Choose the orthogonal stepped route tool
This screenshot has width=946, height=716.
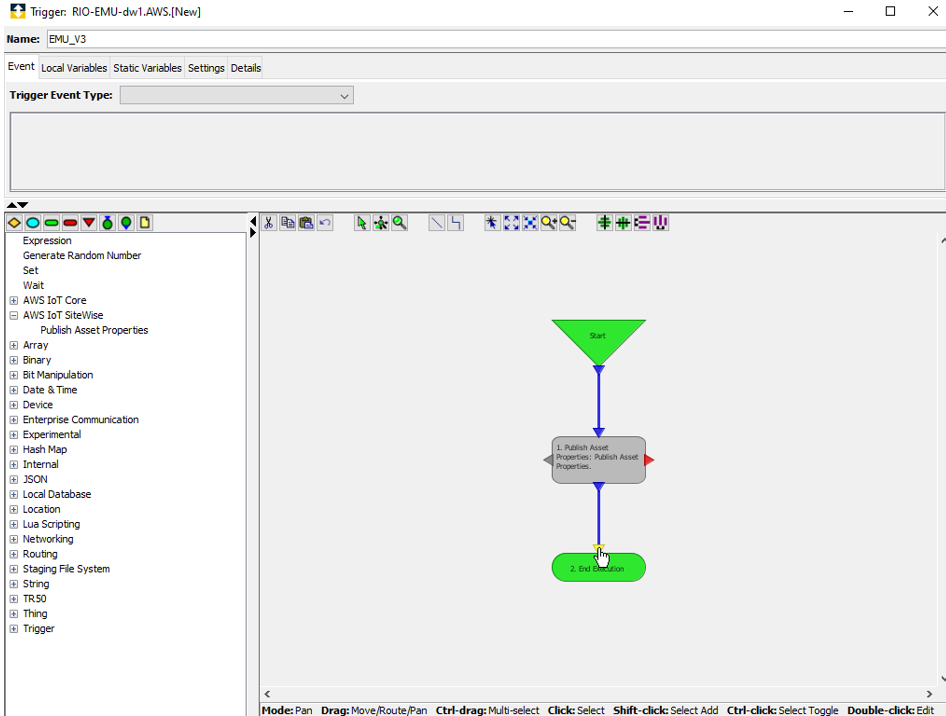(456, 223)
